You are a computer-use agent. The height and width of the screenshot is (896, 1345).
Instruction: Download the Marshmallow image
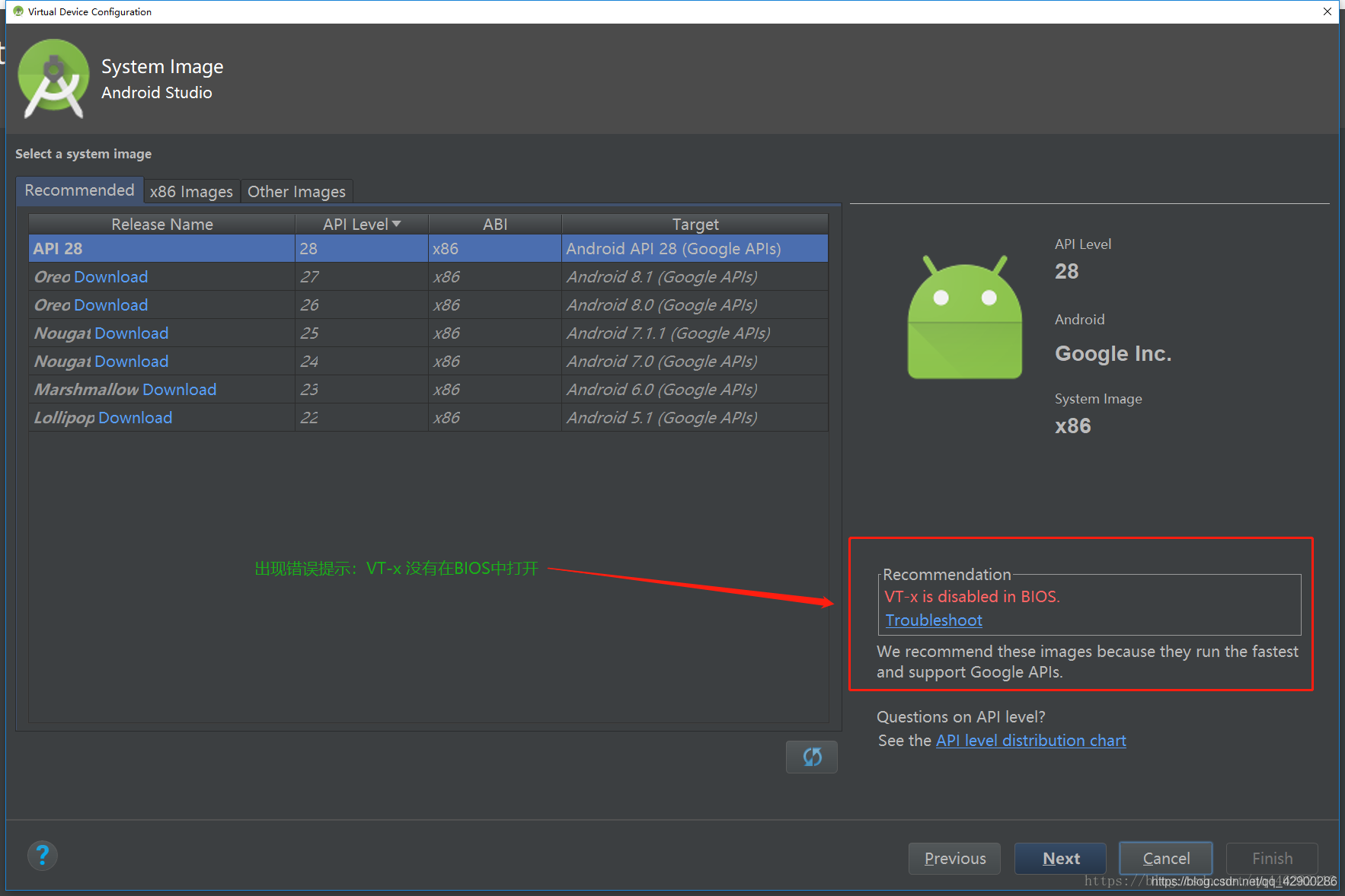[180, 390]
